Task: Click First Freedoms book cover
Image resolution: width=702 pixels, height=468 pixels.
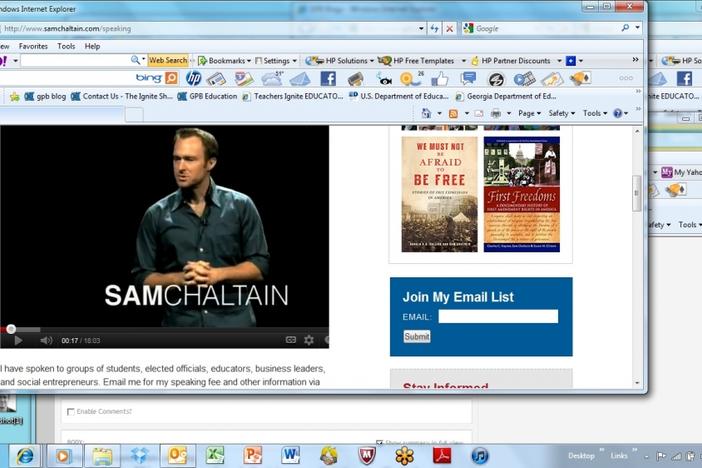Action: [x=522, y=194]
